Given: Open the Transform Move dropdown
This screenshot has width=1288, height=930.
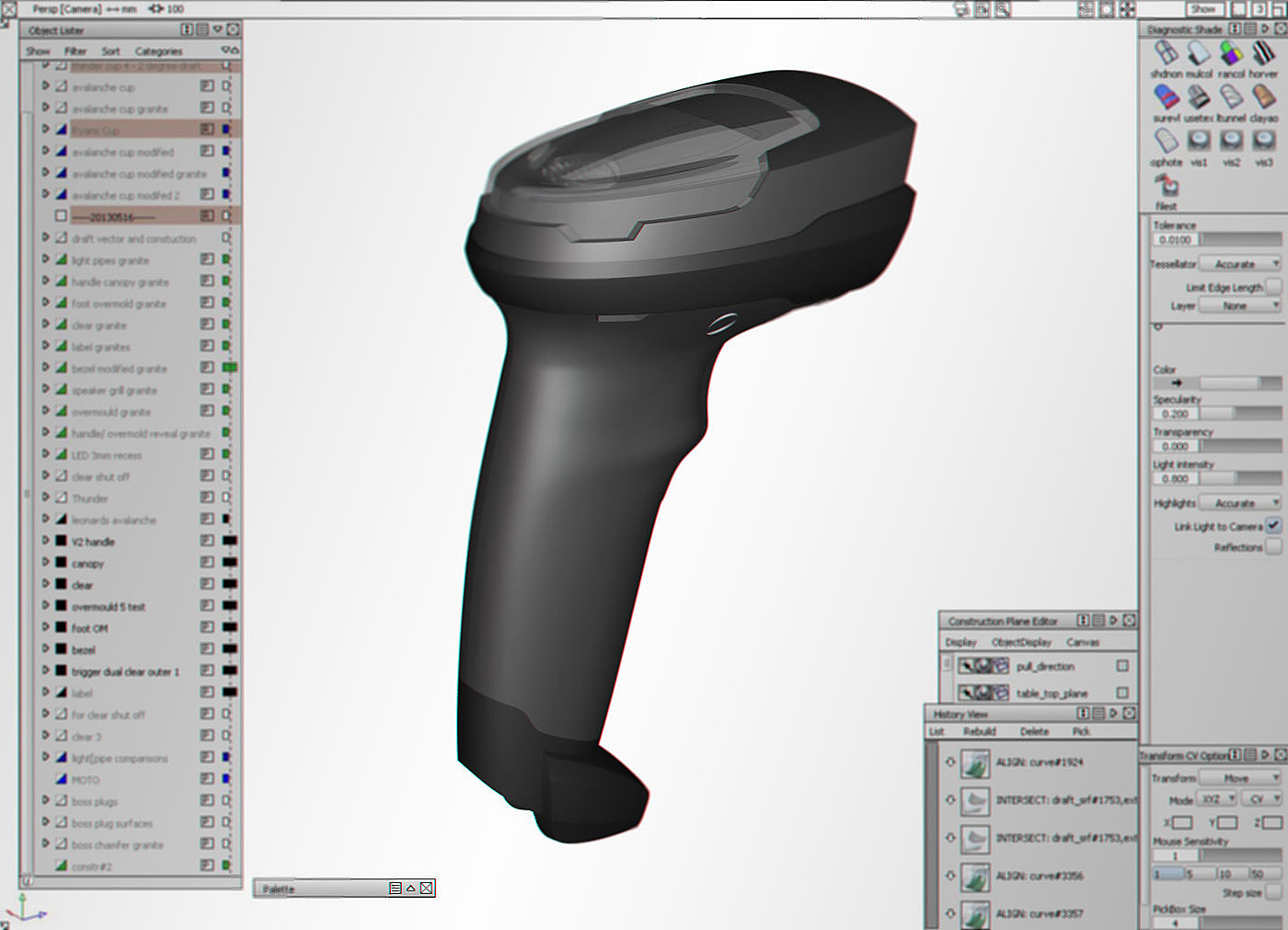Looking at the screenshot, I should (1240, 778).
